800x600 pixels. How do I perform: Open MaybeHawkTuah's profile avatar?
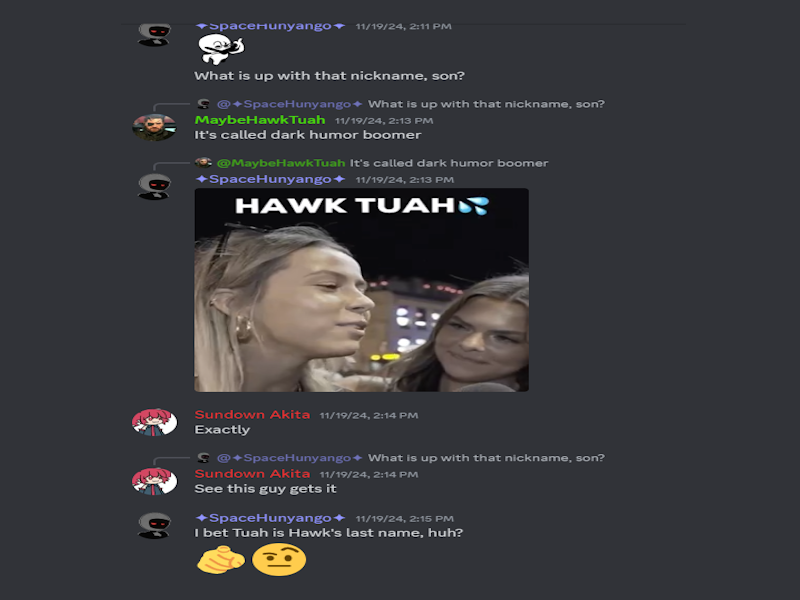(154, 127)
